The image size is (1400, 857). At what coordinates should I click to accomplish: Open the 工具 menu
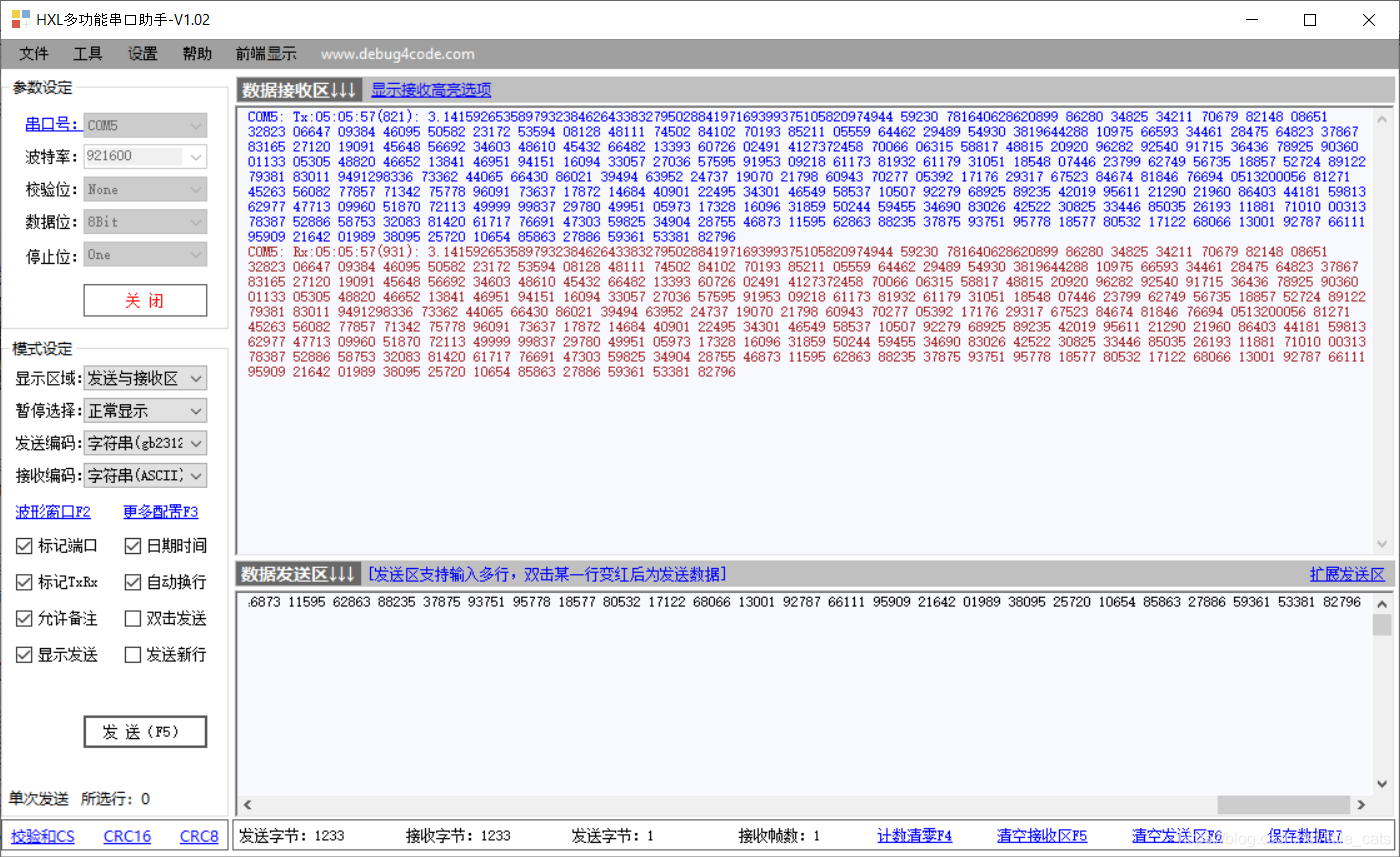pyautogui.click(x=88, y=54)
